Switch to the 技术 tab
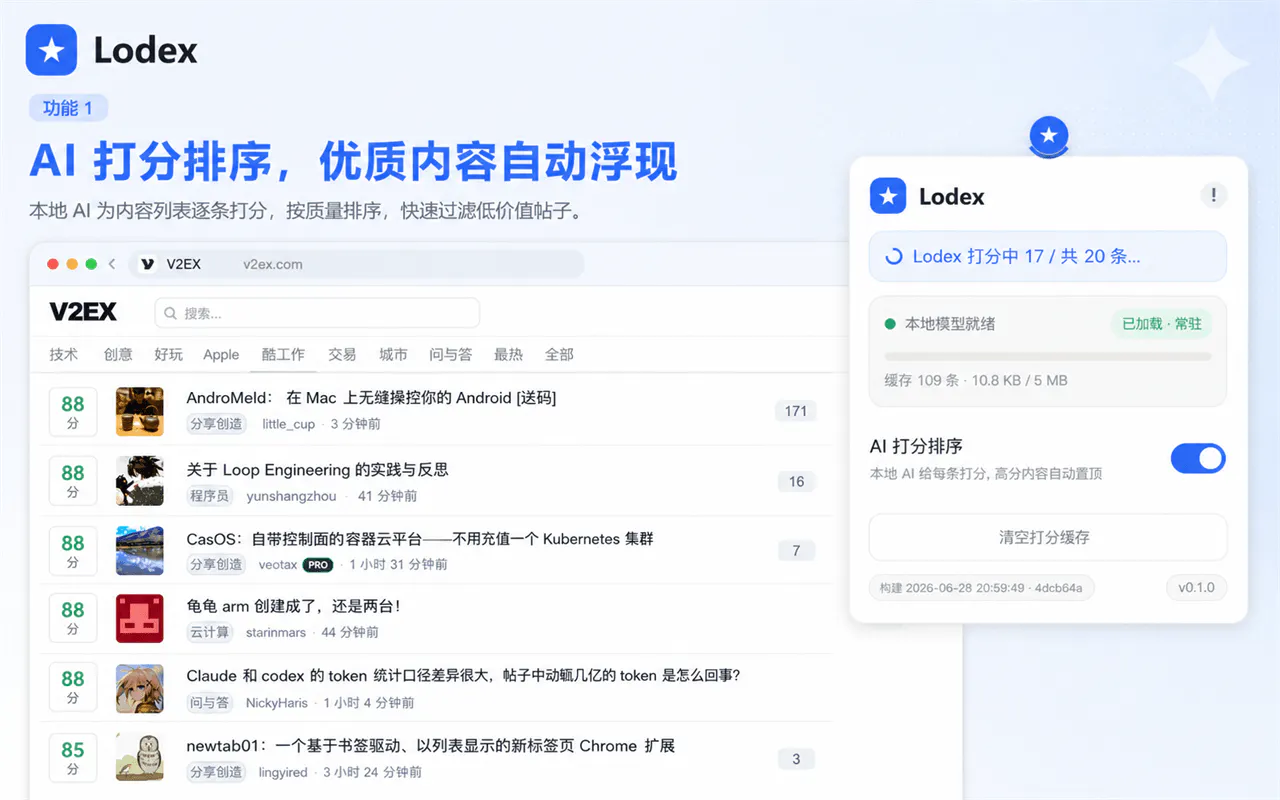The width and height of the screenshot is (1280, 800). click(x=64, y=354)
